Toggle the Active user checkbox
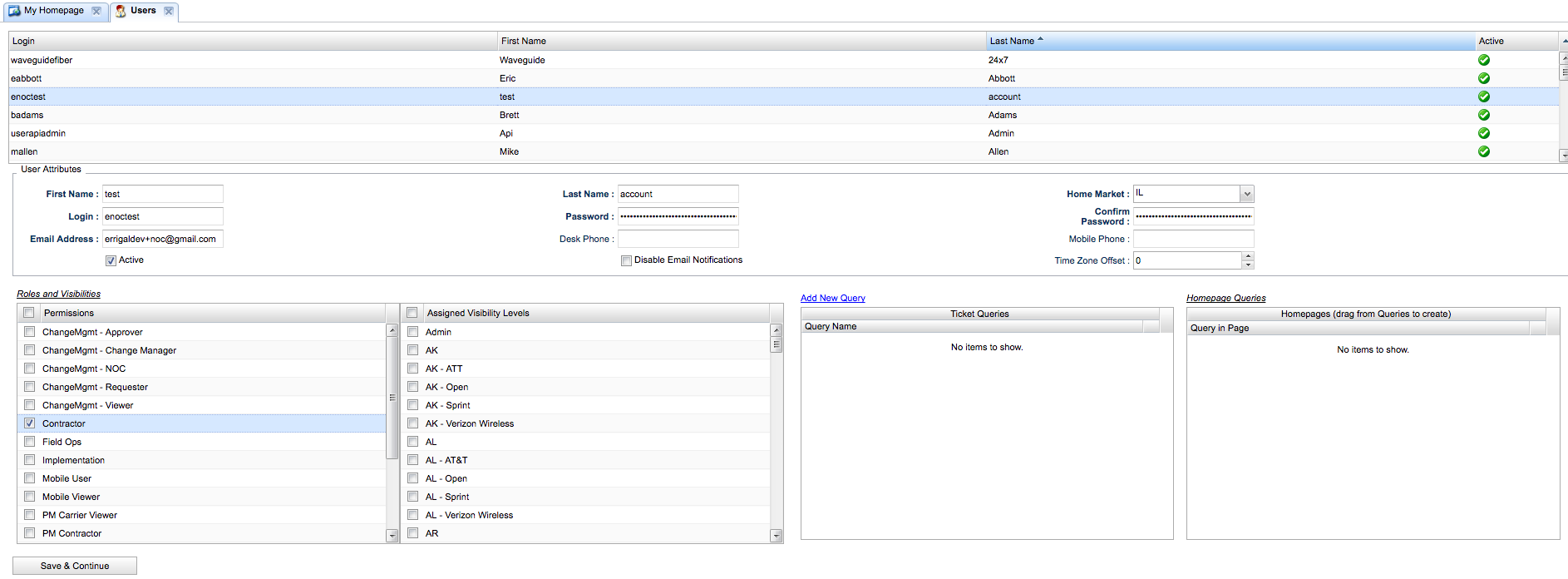The height and width of the screenshot is (579, 1568). coord(111,260)
